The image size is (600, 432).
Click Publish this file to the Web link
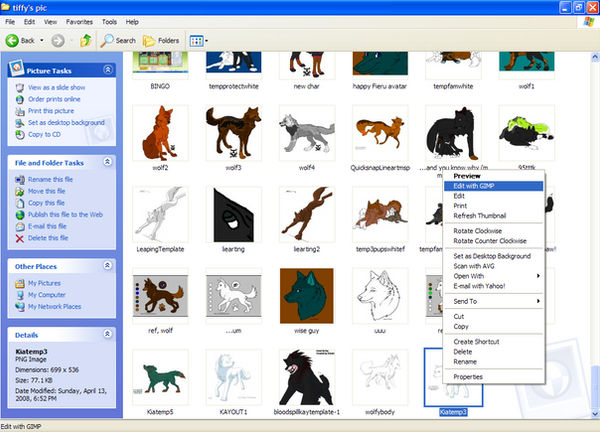(x=65, y=215)
